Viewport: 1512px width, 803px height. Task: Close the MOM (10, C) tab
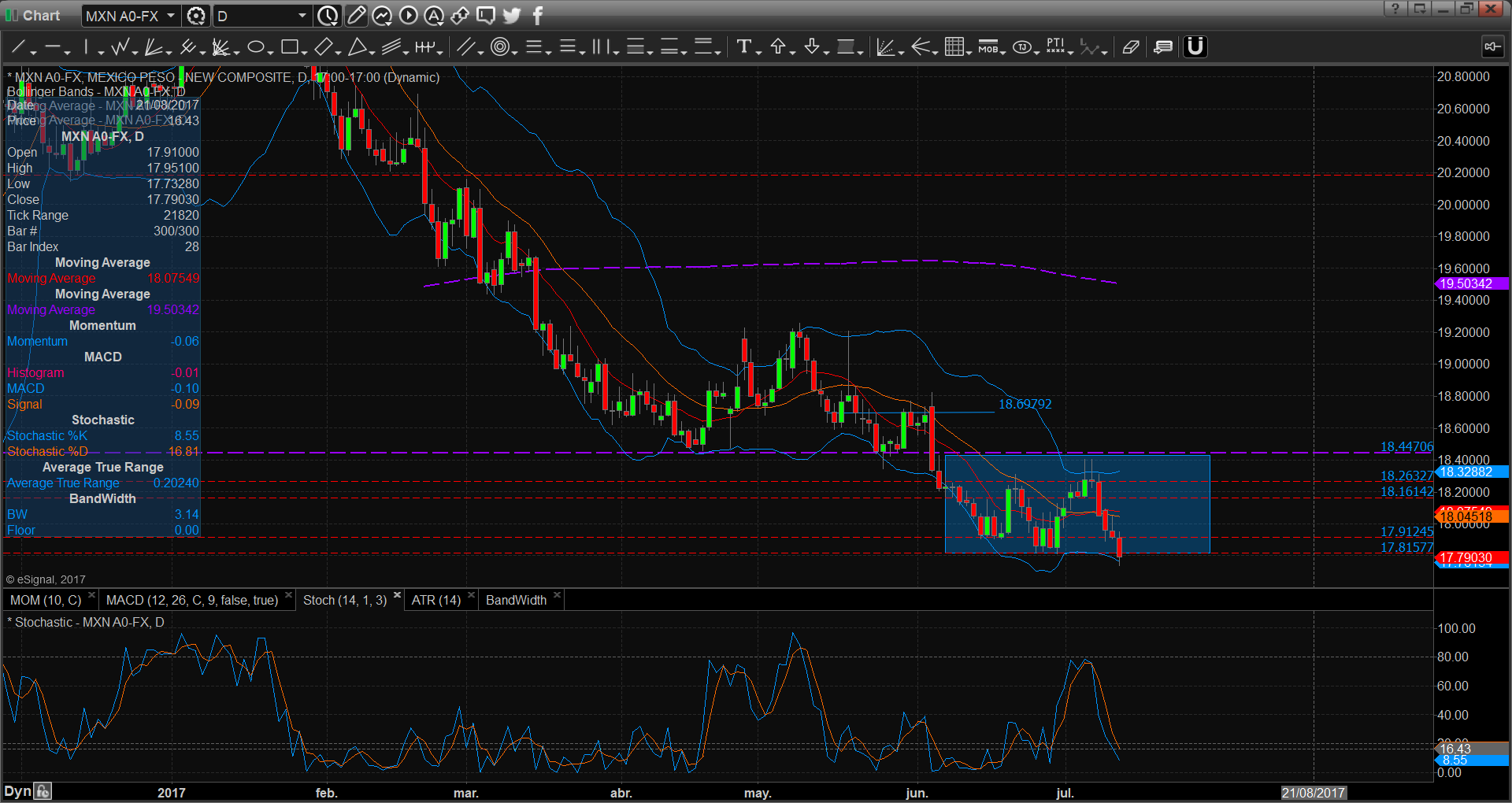click(92, 595)
